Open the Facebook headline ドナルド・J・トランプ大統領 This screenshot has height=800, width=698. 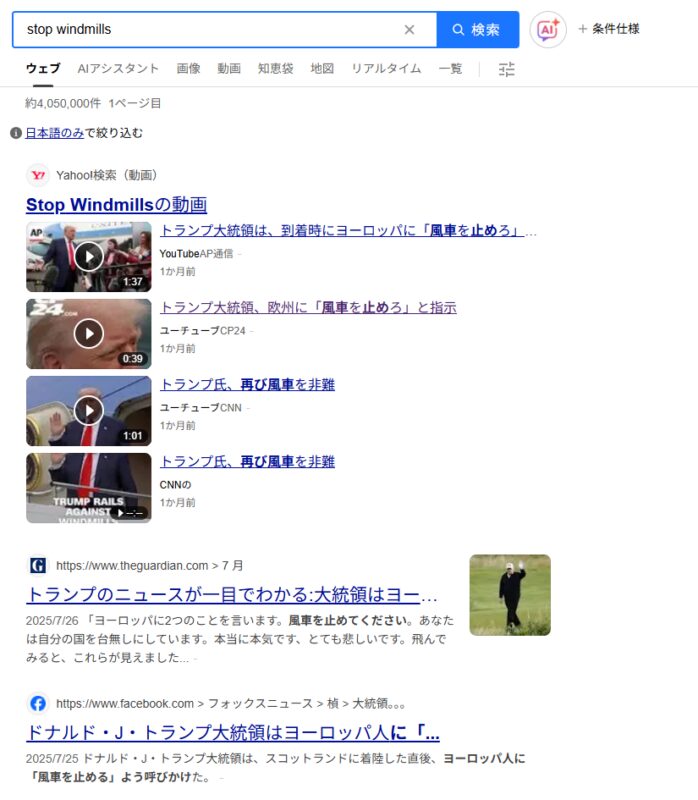coord(233,733)
